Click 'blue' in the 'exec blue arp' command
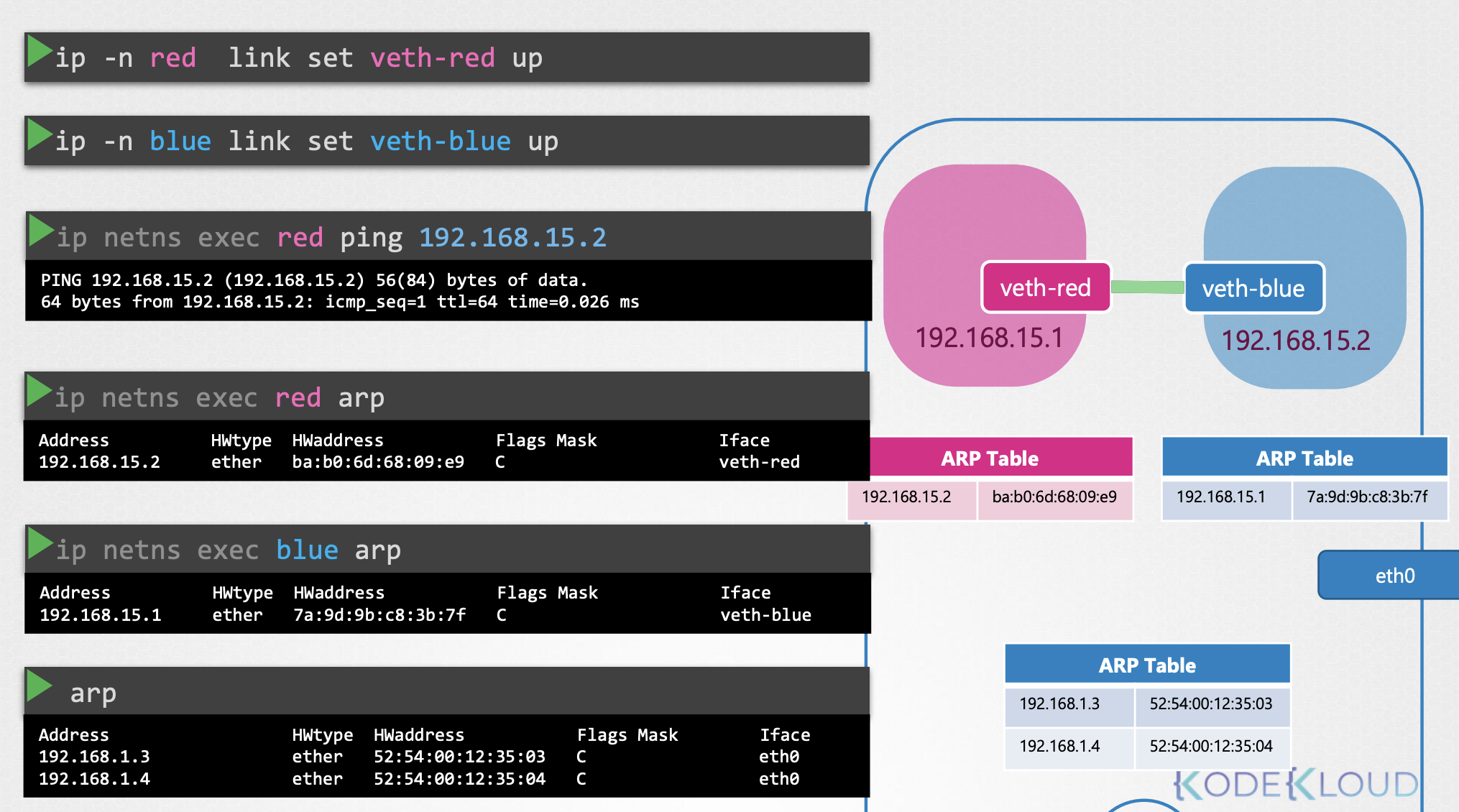 307,550
